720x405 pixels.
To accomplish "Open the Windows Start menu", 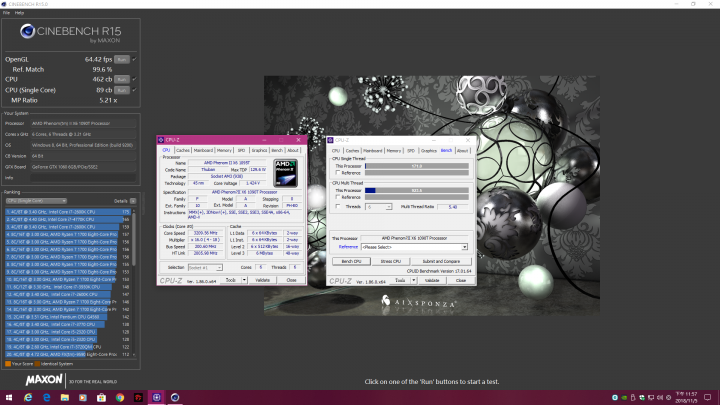I will point(9,397).
